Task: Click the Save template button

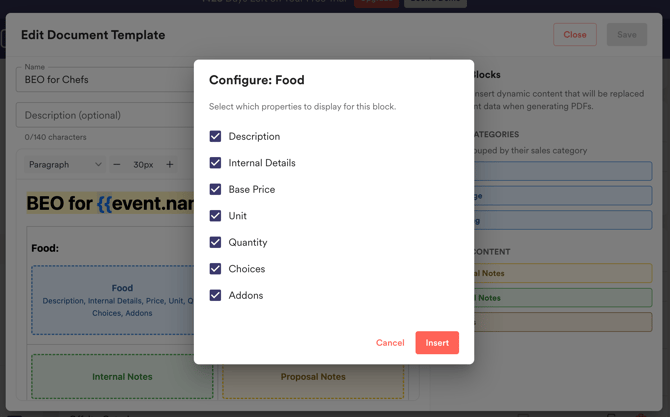Action: coord(627,35)
